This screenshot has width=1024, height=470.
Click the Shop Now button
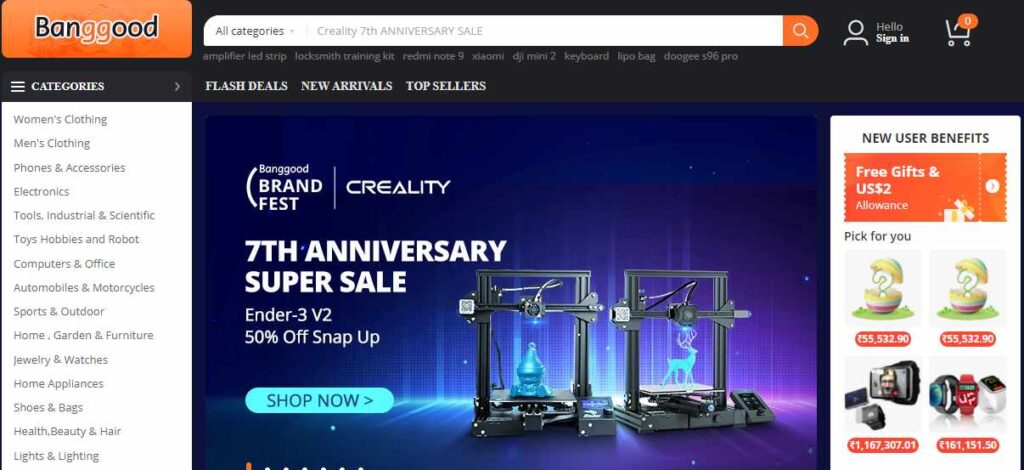click(319, 400)
